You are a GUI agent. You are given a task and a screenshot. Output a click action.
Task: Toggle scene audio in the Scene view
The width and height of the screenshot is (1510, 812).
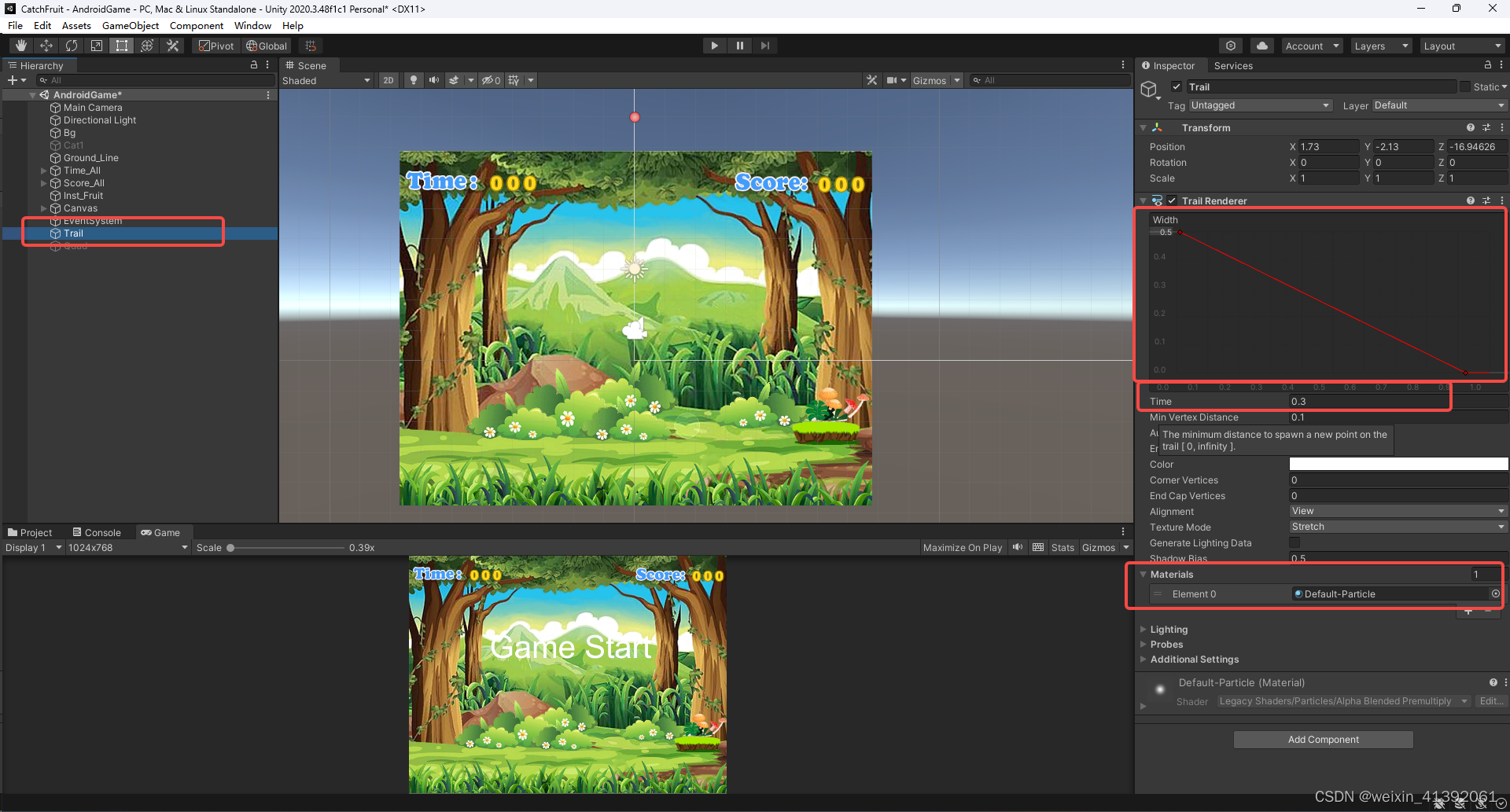(433, 80)
